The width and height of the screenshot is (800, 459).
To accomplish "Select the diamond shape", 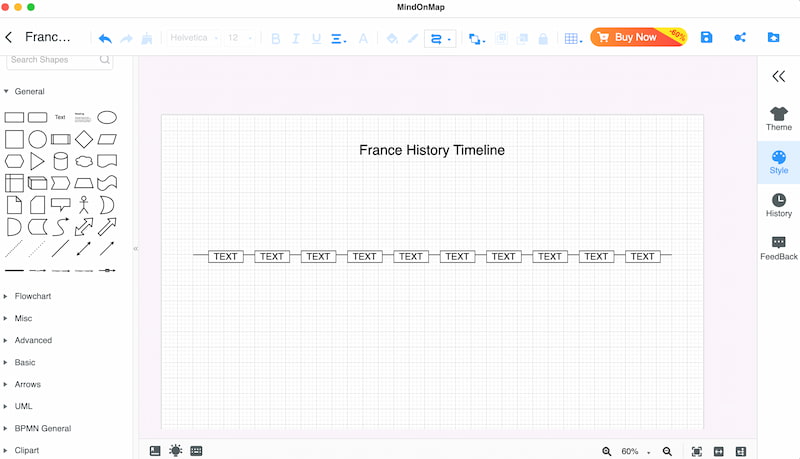I will click(x=84, y=139).
